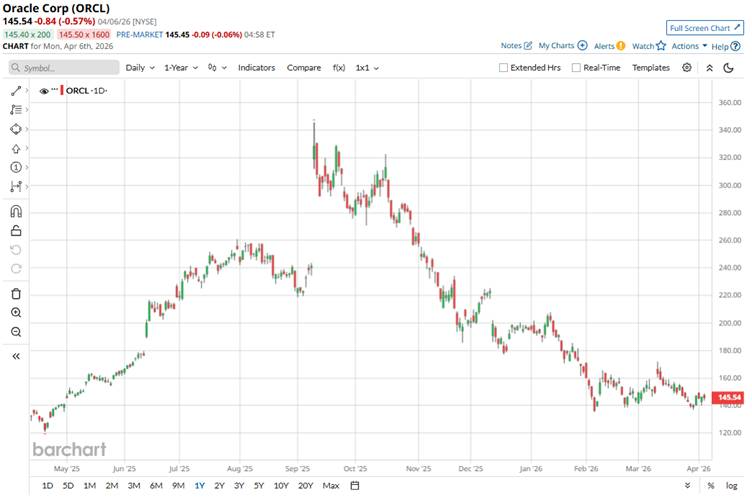Zoom in on the chart
This screenshot has height=500, width=752.
coord(16,313)
